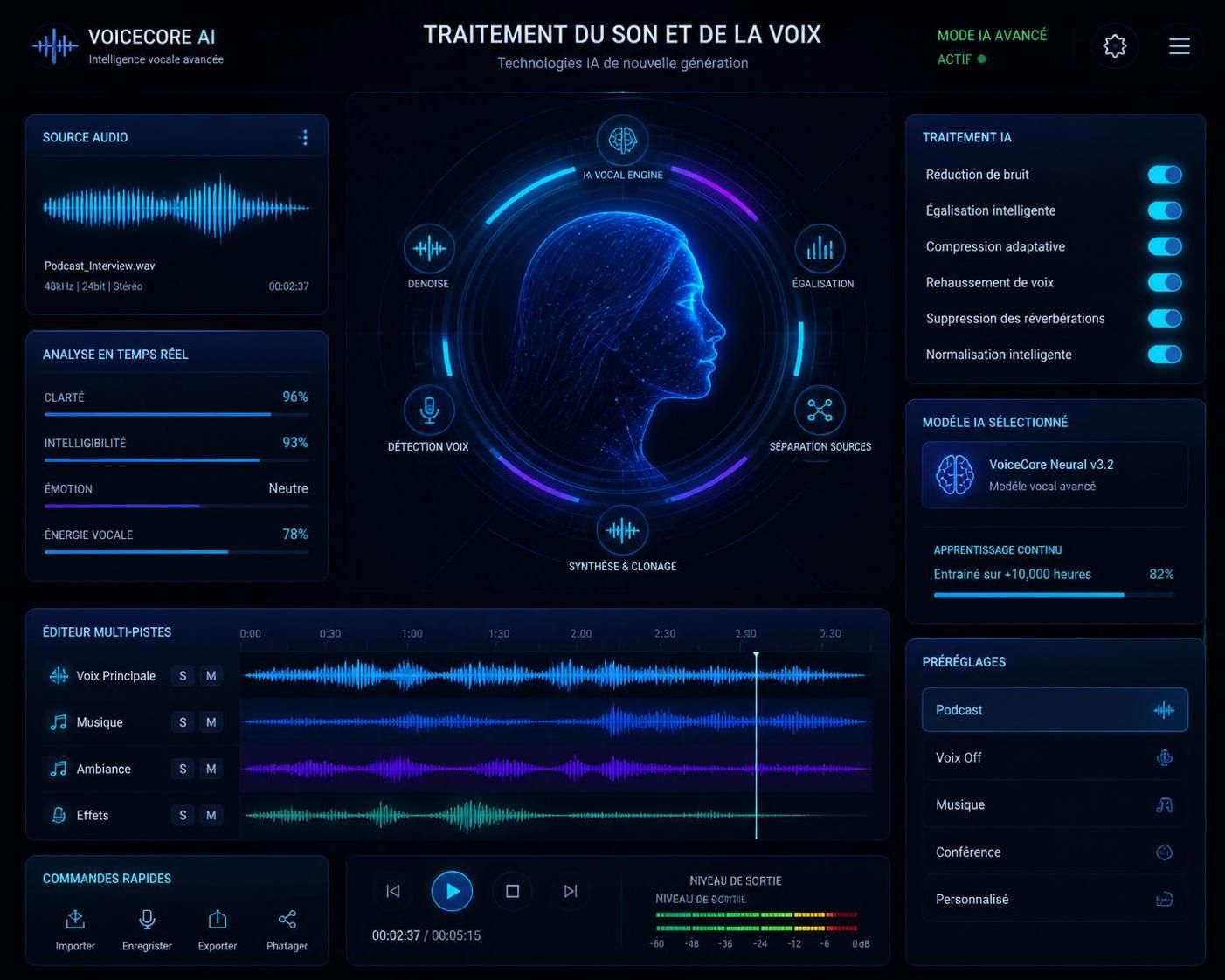
Task: Click the Play button
Action: pyautogui.click(x=452, y=891)
